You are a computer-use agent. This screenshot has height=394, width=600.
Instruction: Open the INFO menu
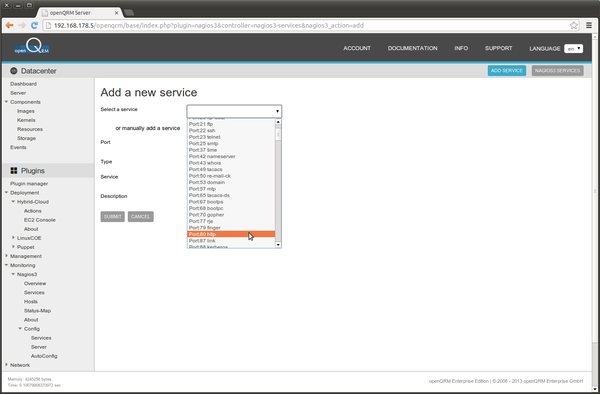pyautogui.click(x=461, y=48)
